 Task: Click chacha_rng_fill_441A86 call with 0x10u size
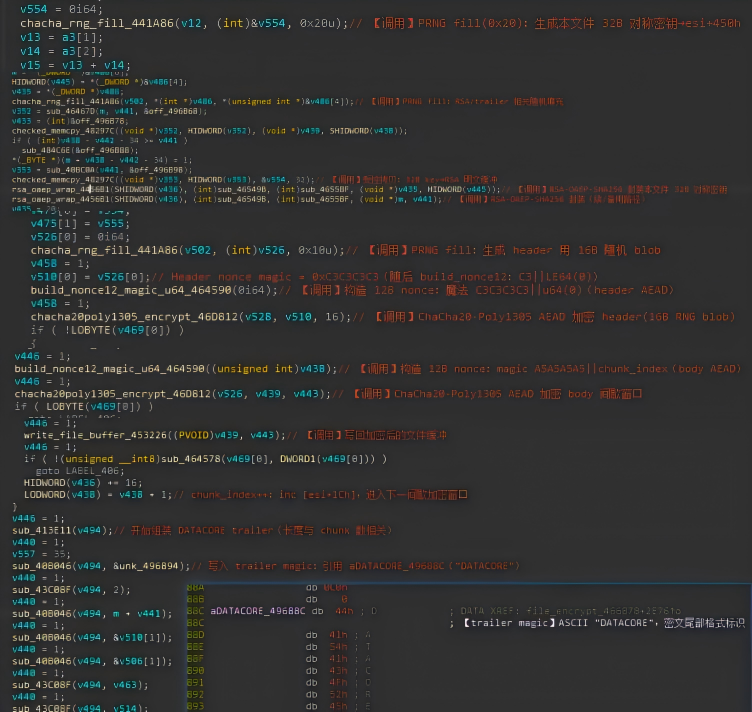(188, 250)
